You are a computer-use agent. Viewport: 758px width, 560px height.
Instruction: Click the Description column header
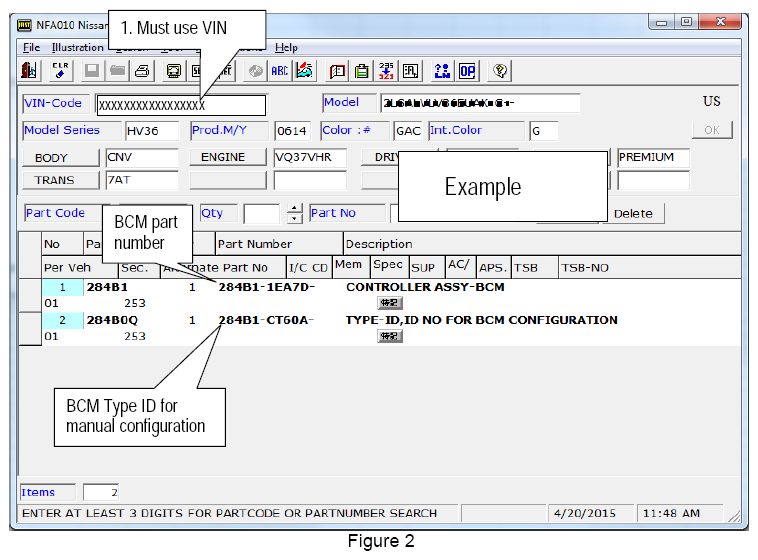[542, 244]
